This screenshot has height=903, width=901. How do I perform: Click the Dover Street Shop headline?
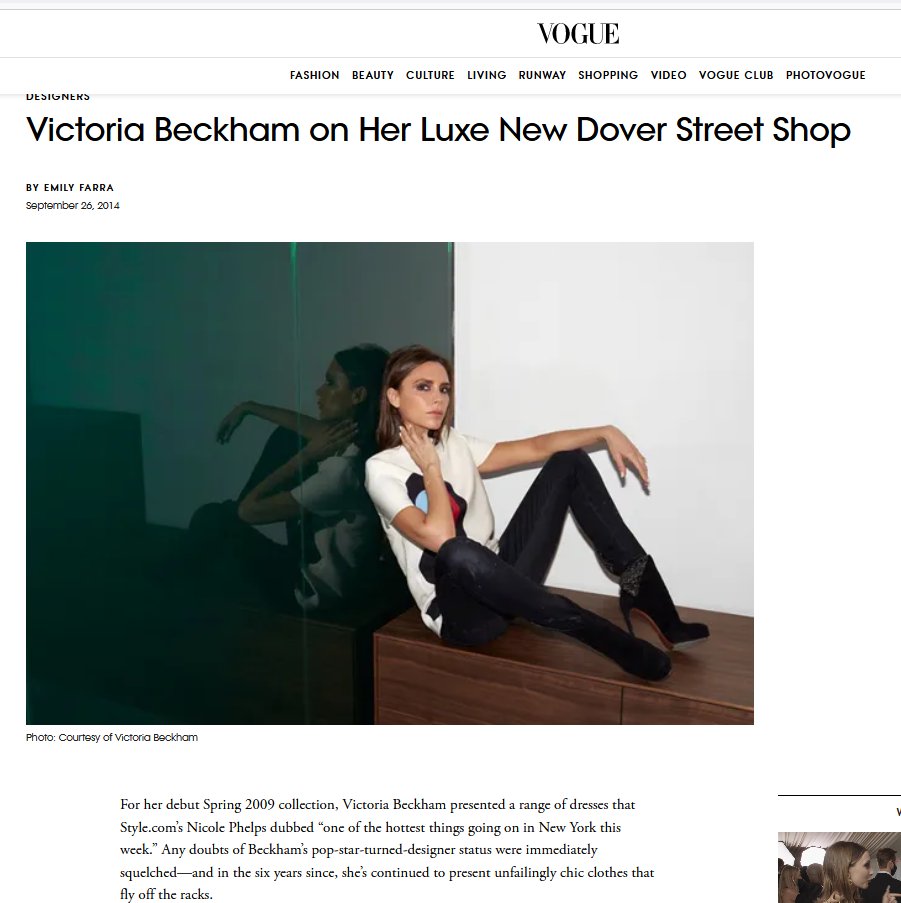click(438, 130)
